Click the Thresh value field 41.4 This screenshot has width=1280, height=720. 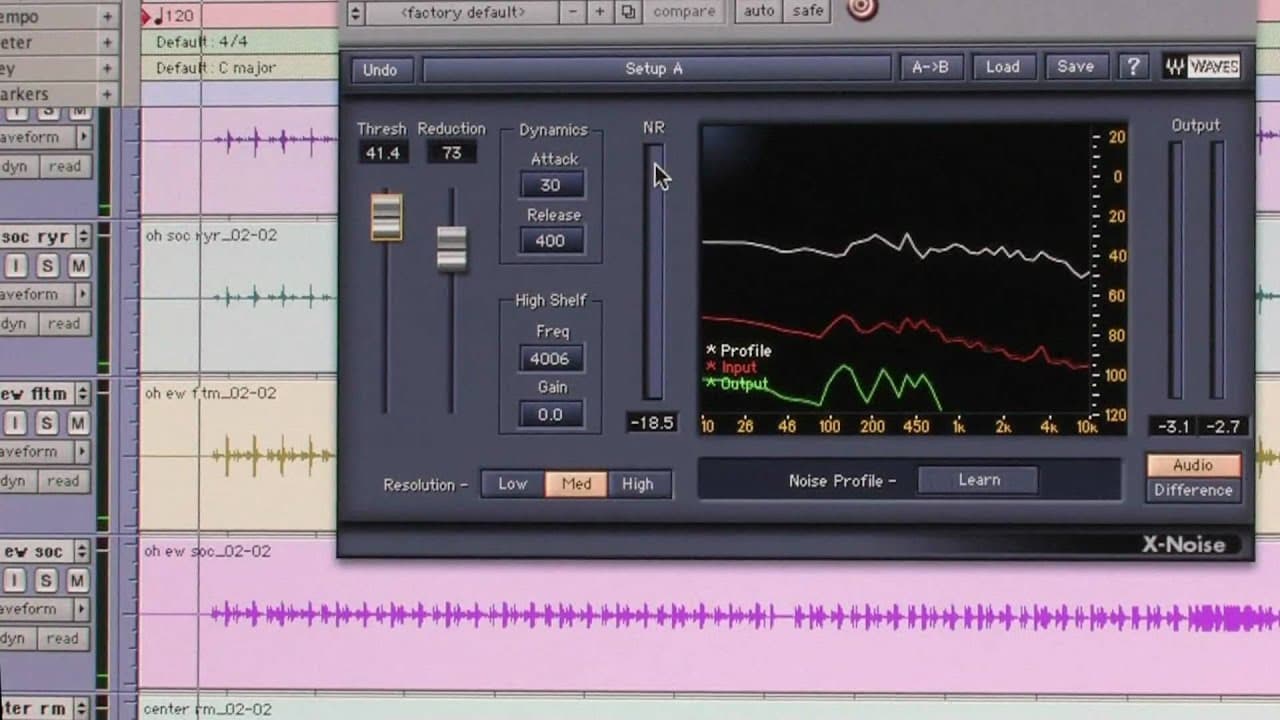click(382, 153)
